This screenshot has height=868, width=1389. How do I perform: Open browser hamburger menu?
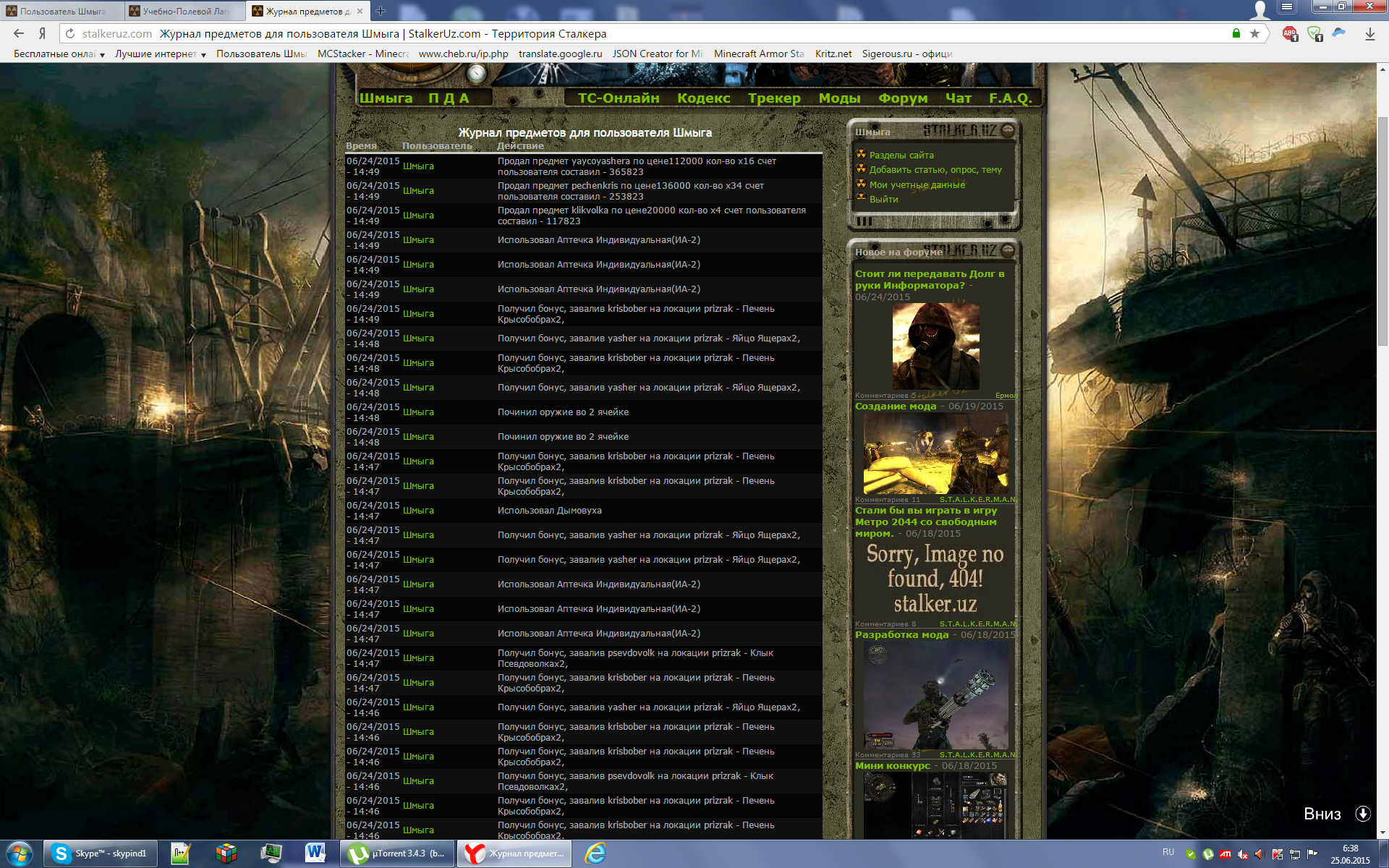[x=1286, y=7]
